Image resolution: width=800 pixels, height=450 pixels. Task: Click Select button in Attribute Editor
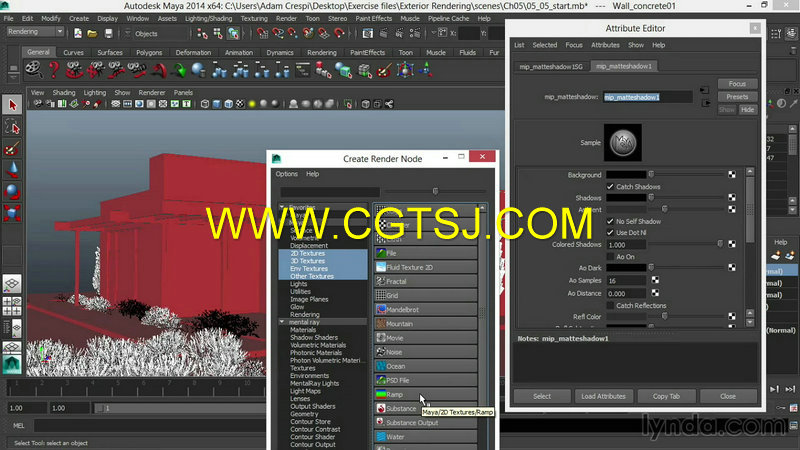coord(542,396)
